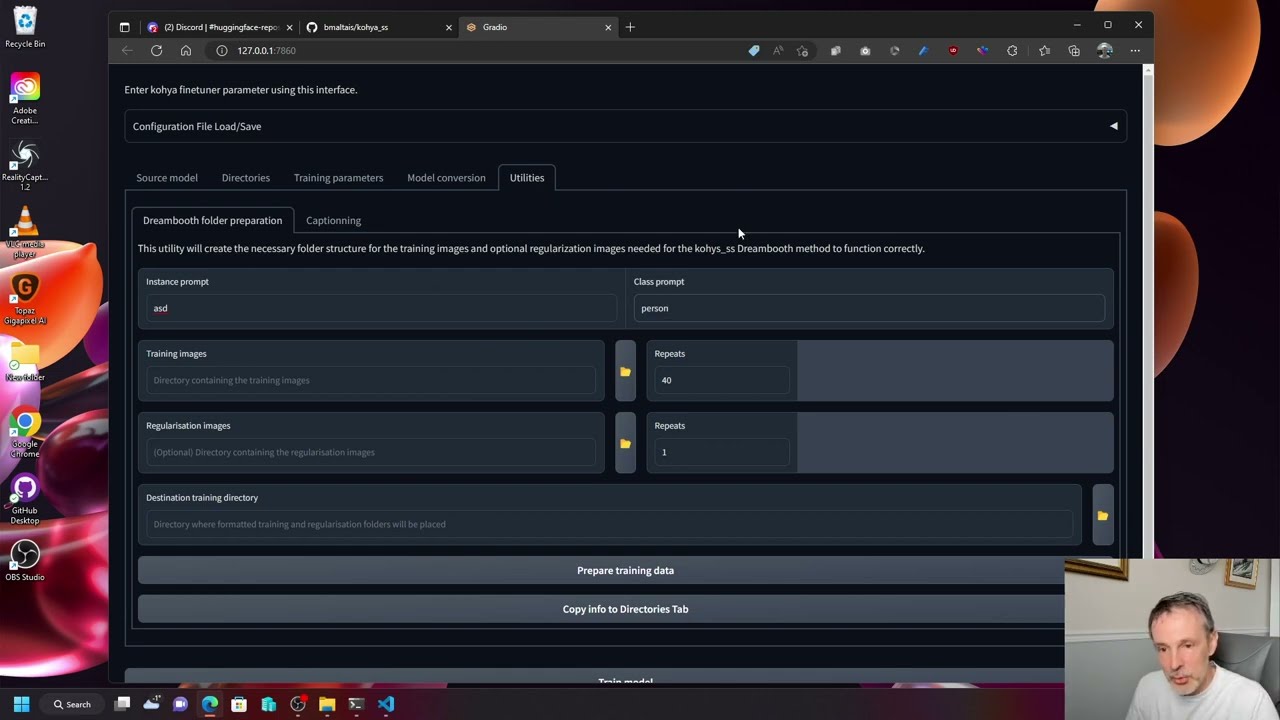Open VLC media player desktop shortcut

click(25, 232)
